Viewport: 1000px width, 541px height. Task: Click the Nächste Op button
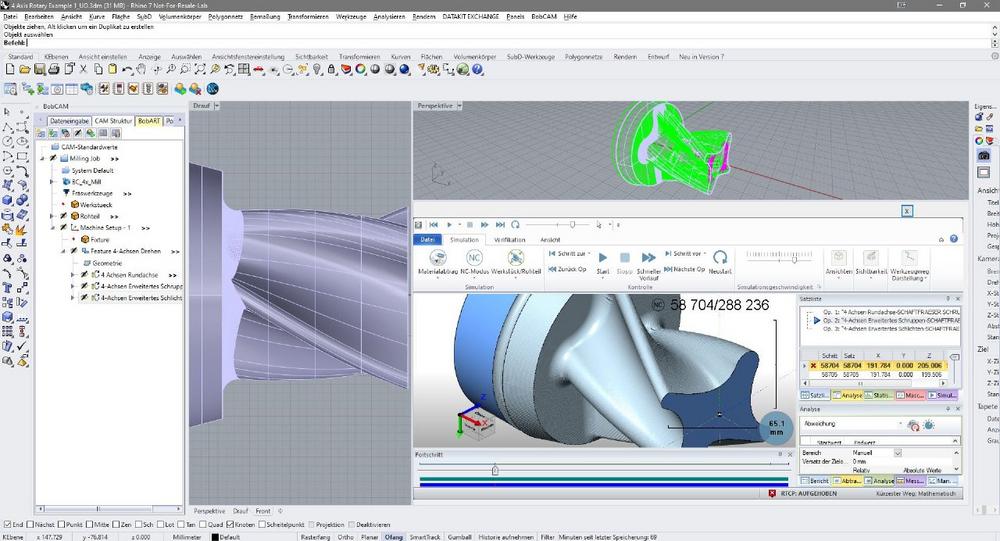[684, 270]
